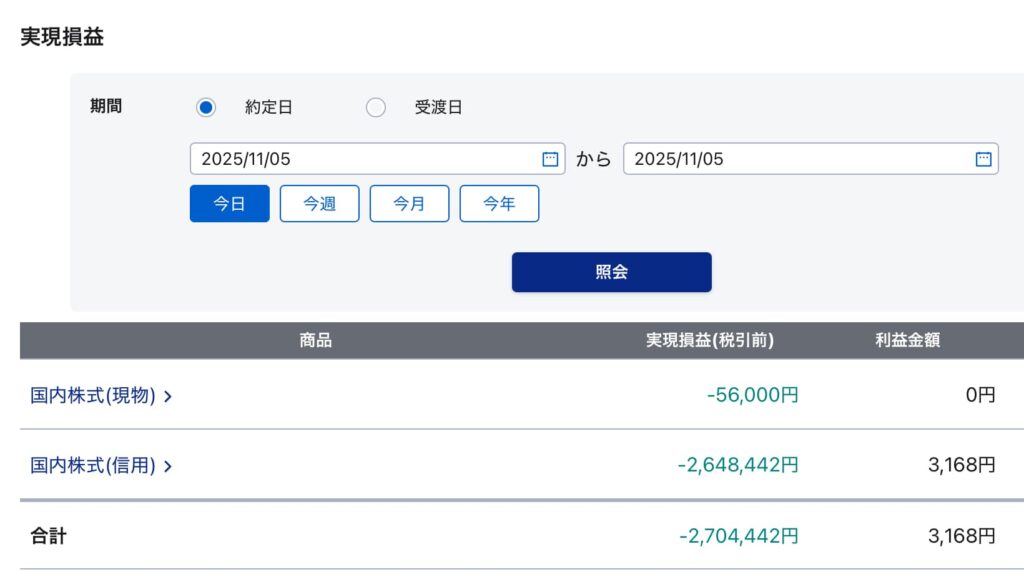Click the 照会 search button
This screenshot has width=1024, height=572.
[x=611, y=272]
